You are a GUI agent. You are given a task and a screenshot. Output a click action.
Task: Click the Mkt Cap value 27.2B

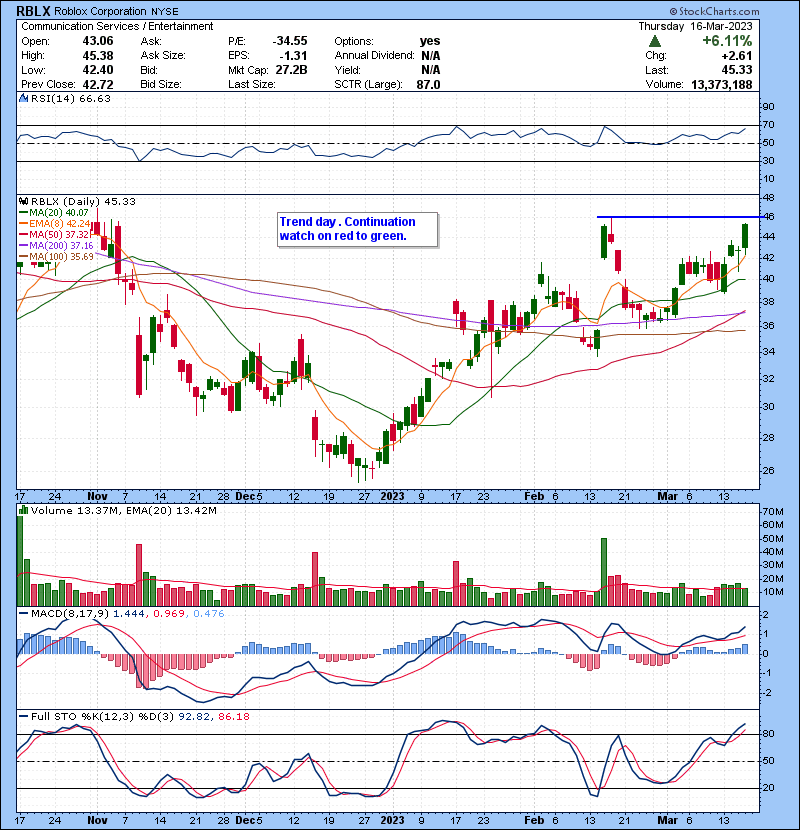click(x=291, y=70)
